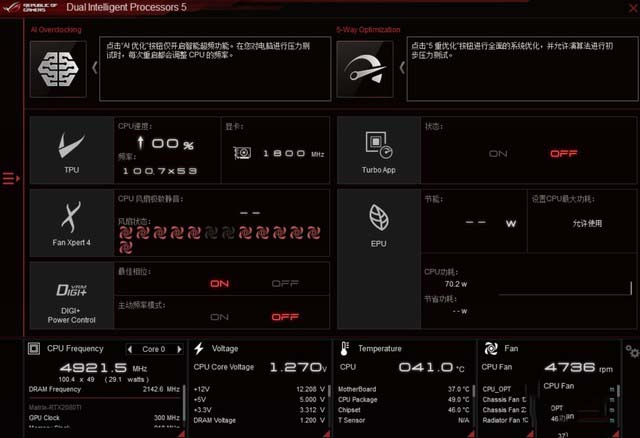Open the Turbo App module
Viewport: 640px width, 438px height.
[378, 150]
